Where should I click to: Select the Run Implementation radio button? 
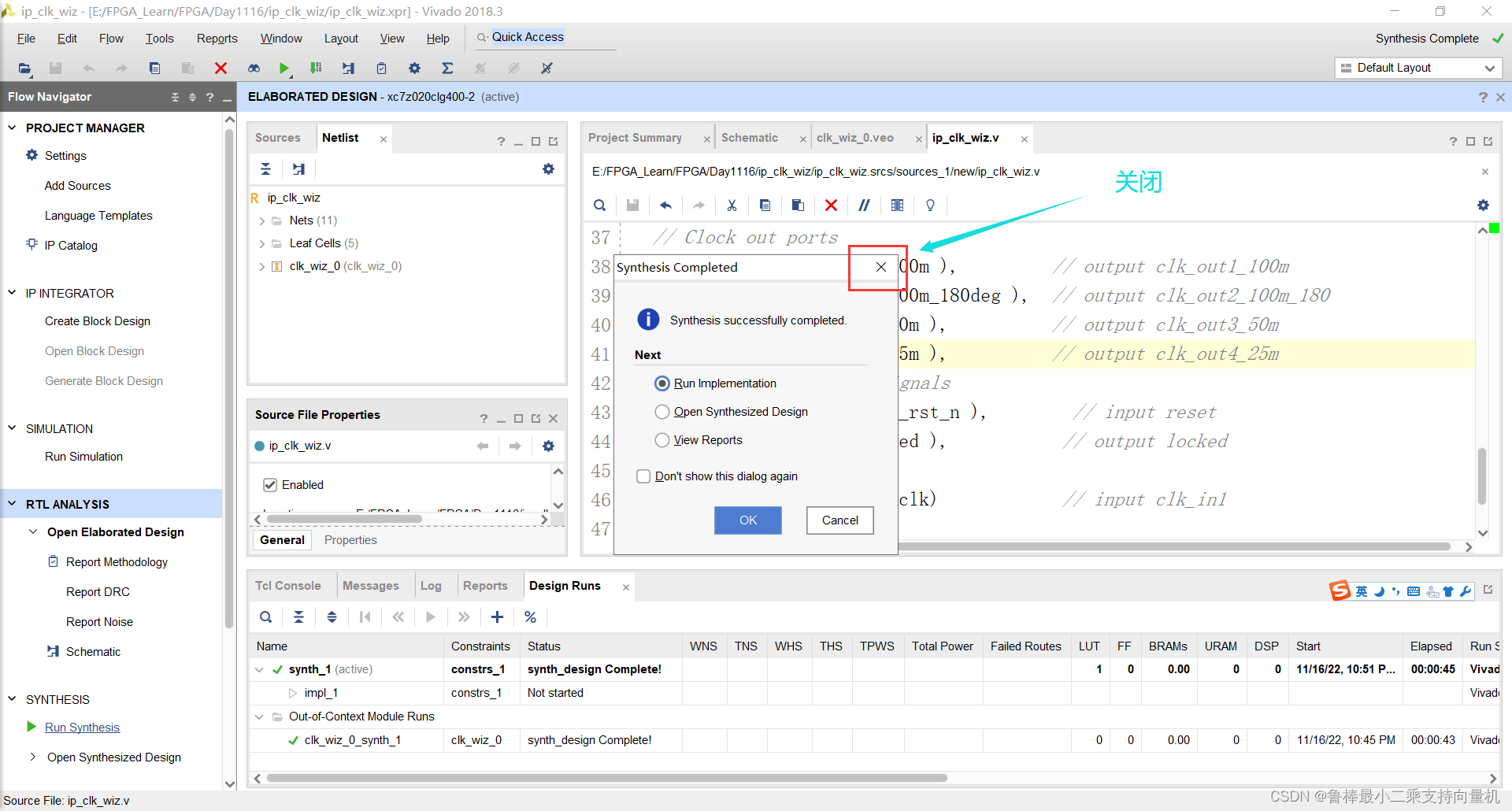662,383
